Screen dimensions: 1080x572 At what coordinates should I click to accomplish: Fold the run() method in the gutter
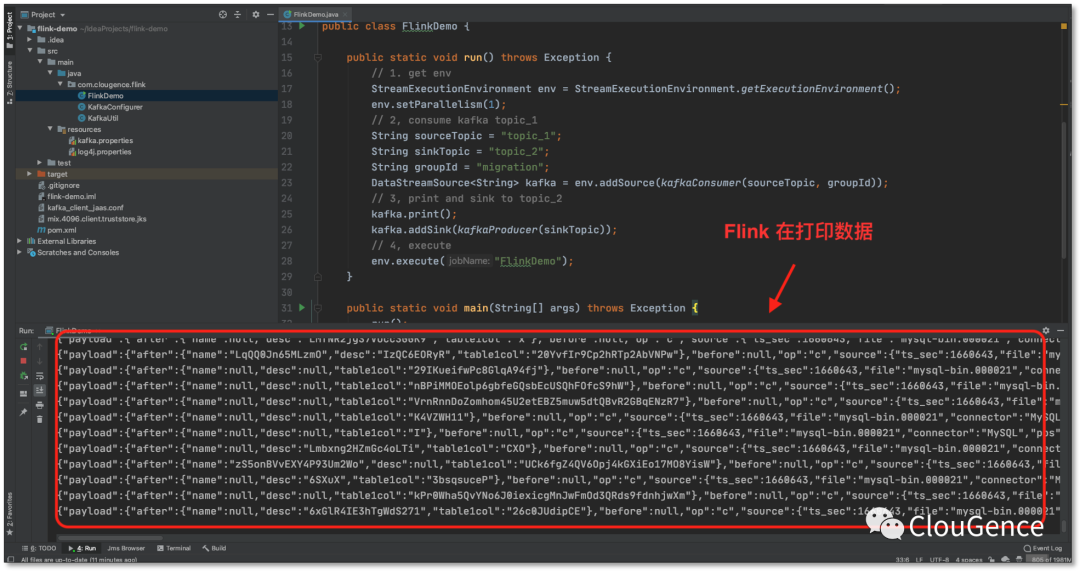click(318, 58)
